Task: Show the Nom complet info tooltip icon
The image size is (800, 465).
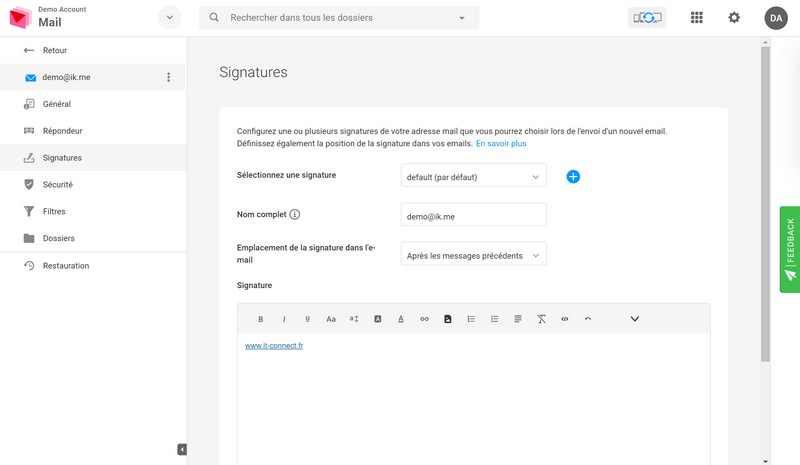Action: pos(295,214)
